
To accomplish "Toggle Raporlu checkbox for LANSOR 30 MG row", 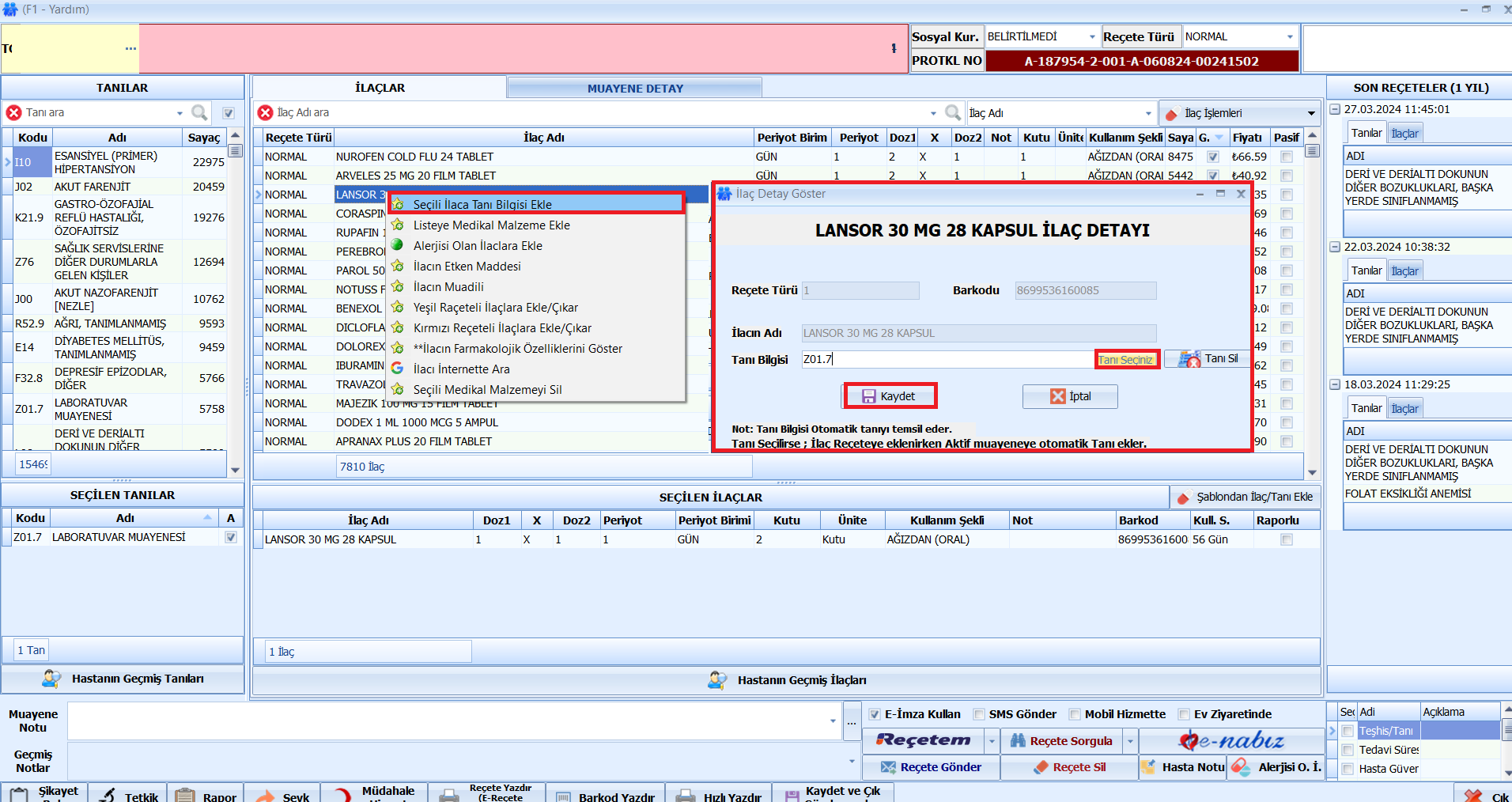I will 1287,539.
